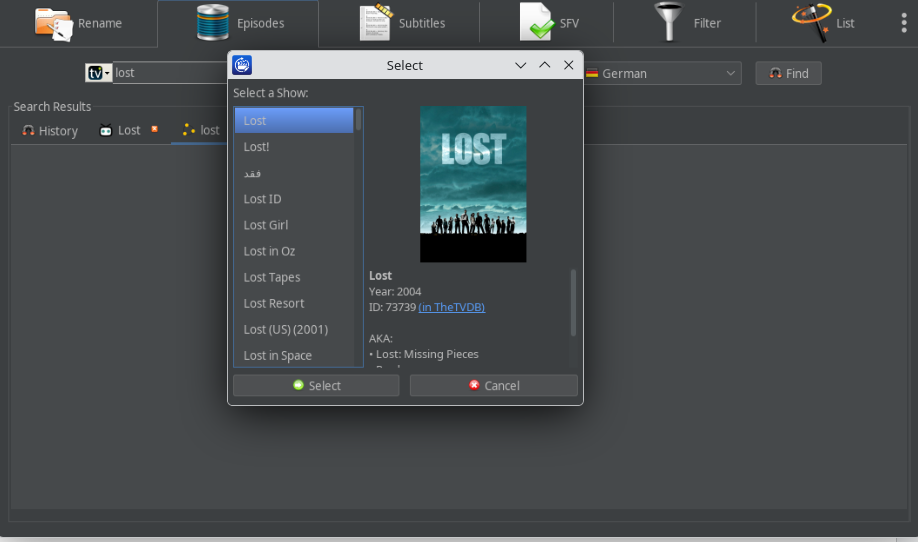918x542 pixels.
Task: Close the Select dialog
Action: coord(568,65)
